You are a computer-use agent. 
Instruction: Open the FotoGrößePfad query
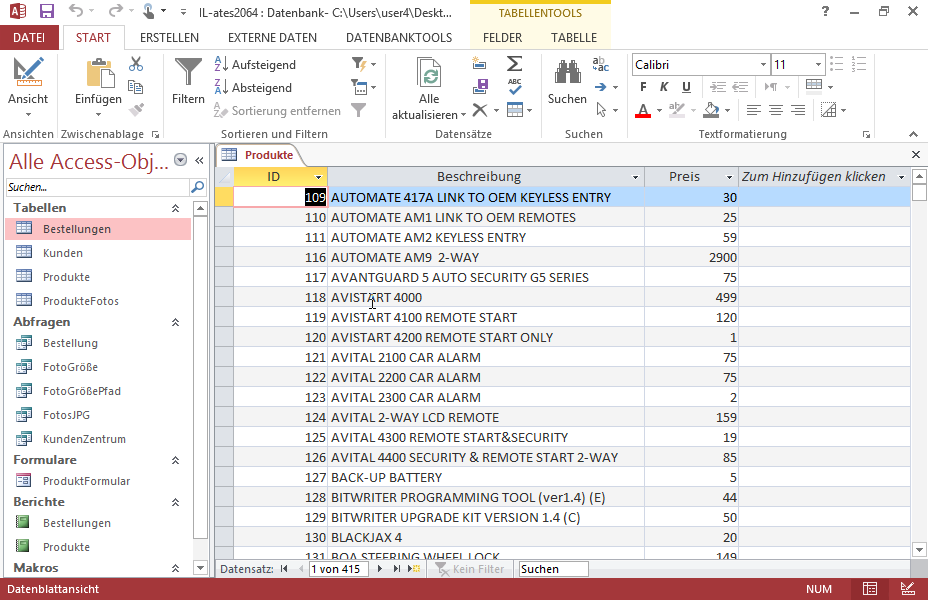point(98,391)
